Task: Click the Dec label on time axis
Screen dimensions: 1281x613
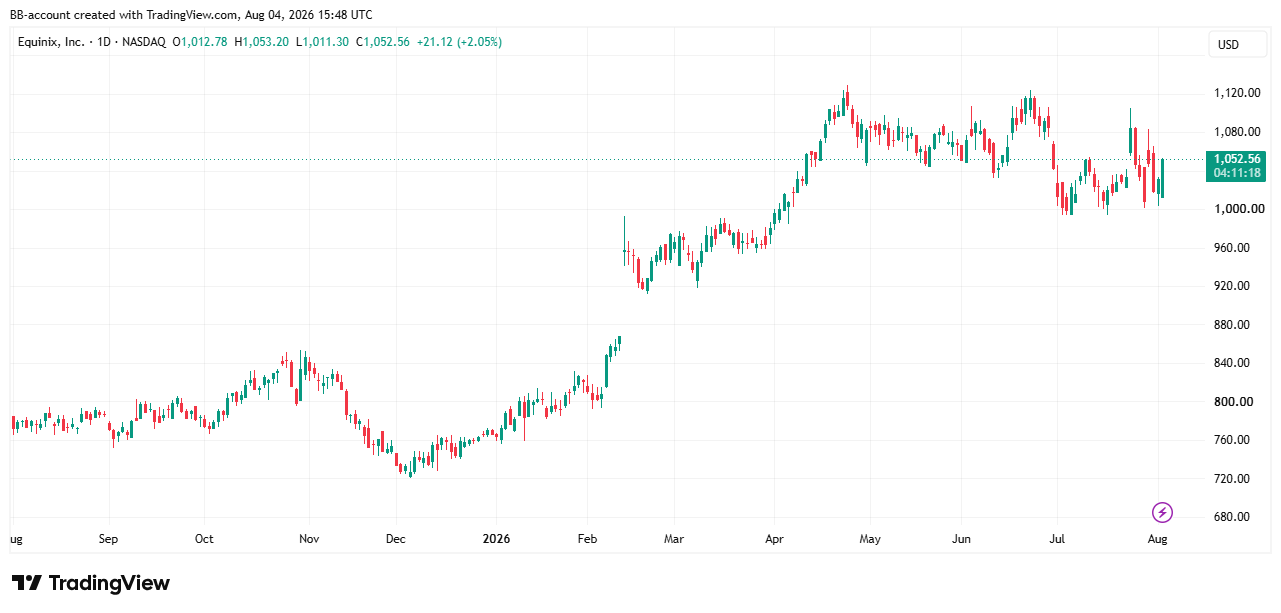Action: click(395, 539)
